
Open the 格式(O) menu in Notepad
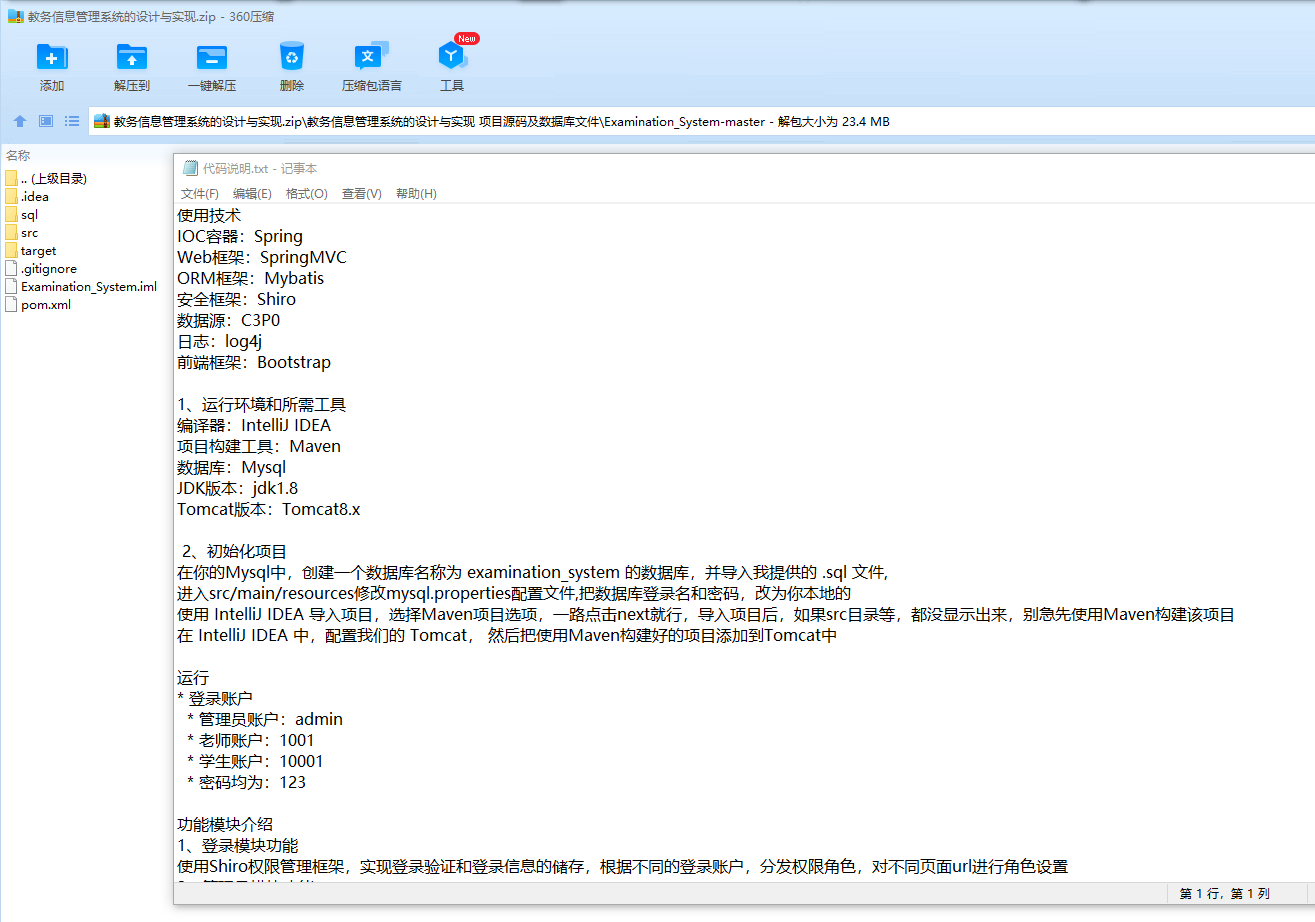(307, 194)
